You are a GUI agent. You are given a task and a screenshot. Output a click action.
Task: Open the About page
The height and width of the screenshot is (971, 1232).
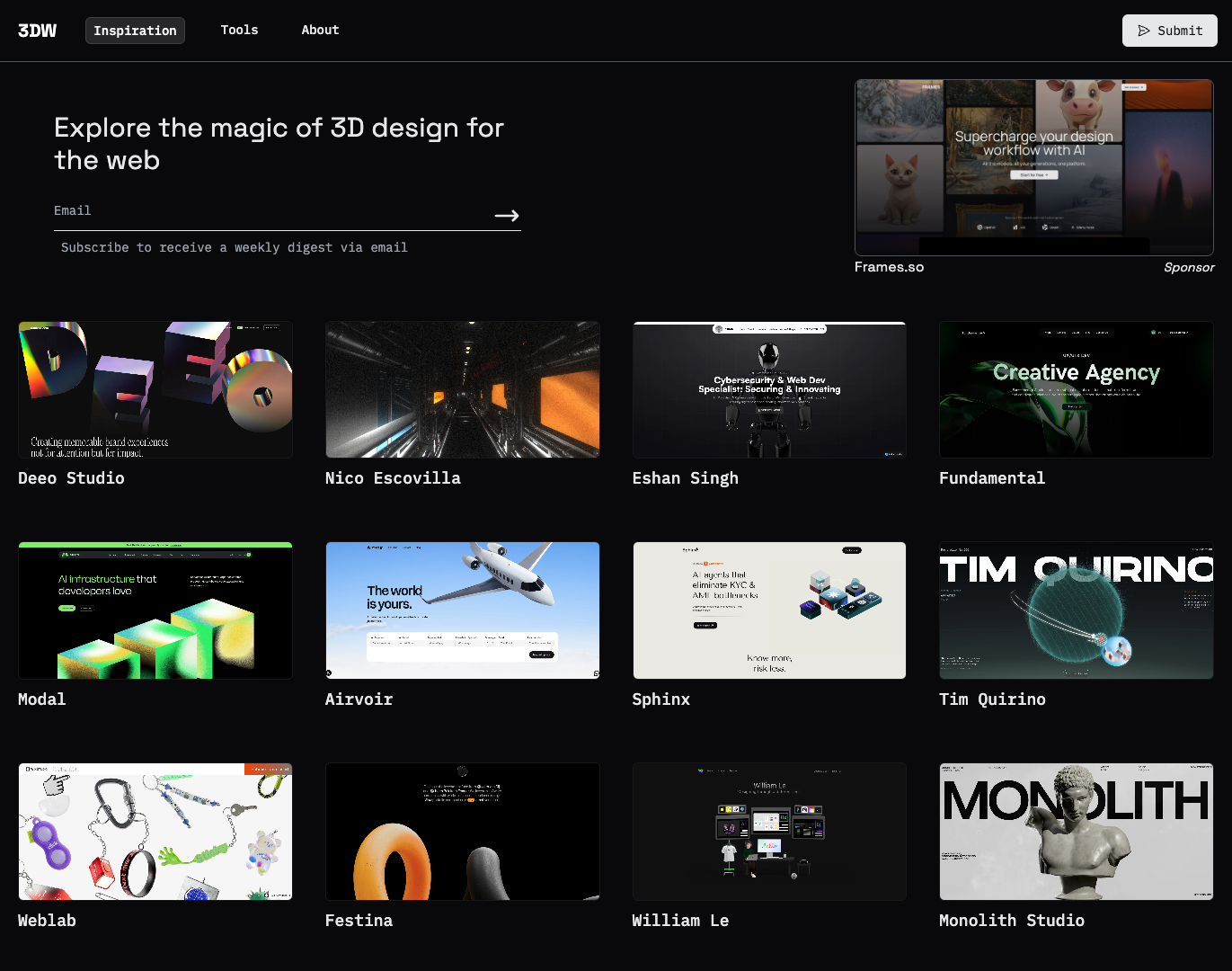[320, 30]
